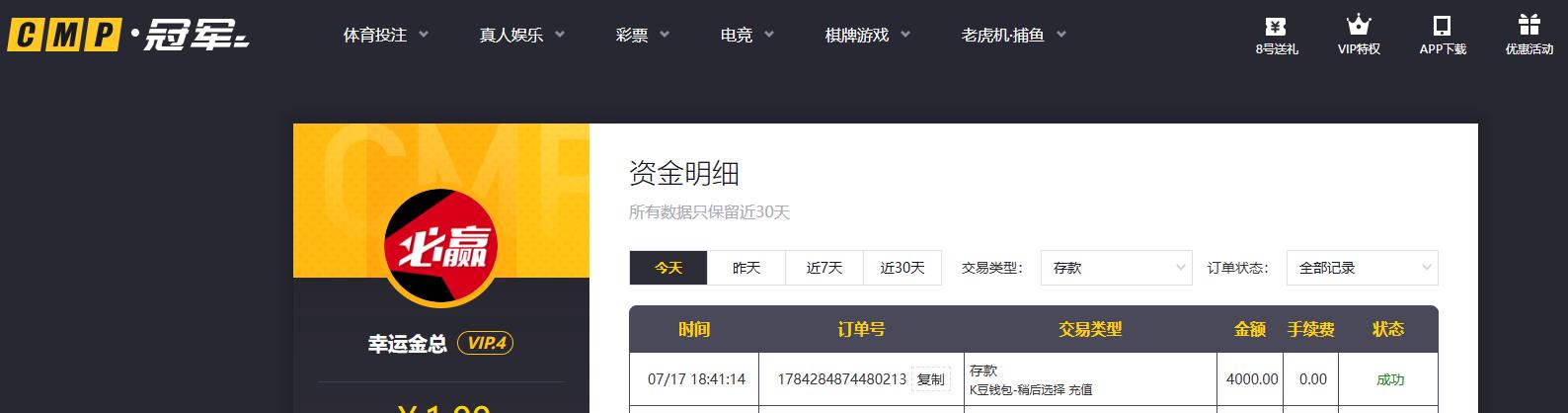Screen dimensions: 1568x413
Task: Click the 幸运金总 username
Action: (x=408, y=344)
